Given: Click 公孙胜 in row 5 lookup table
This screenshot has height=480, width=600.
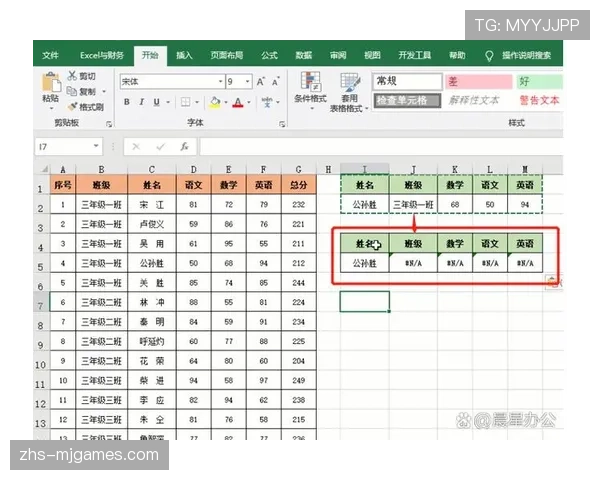Looking at the screenshot, I should (365, 263).
